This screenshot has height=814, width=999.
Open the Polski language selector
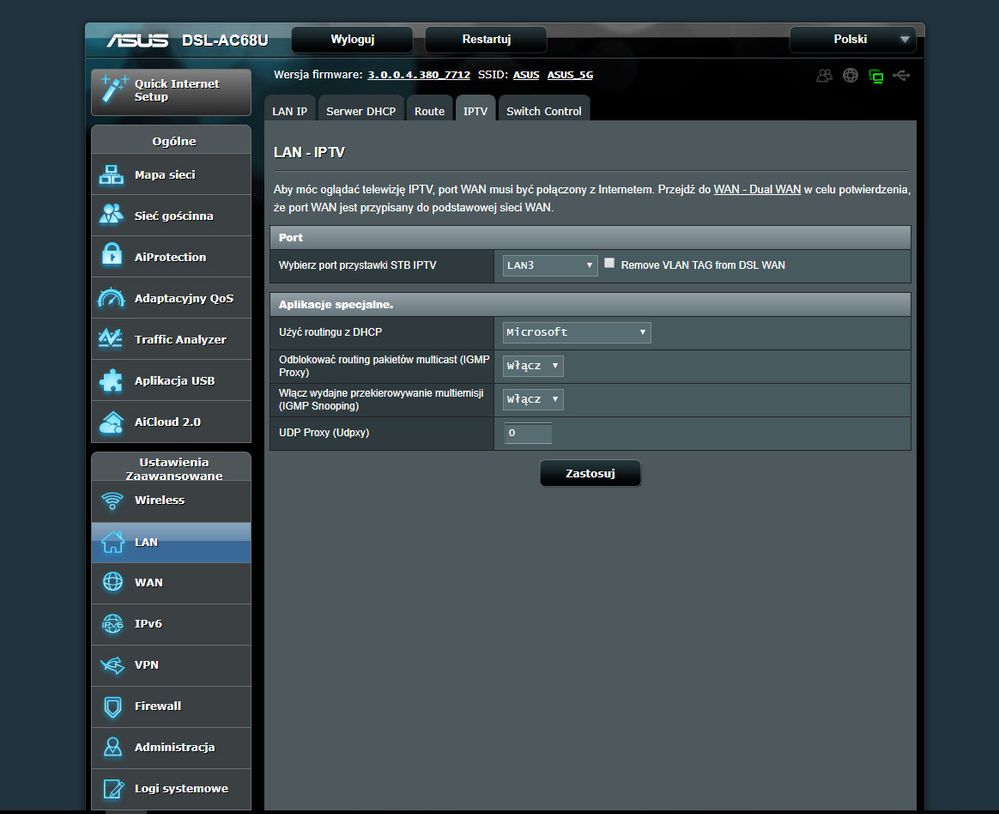pyautogui.click(x=852, y=40)
